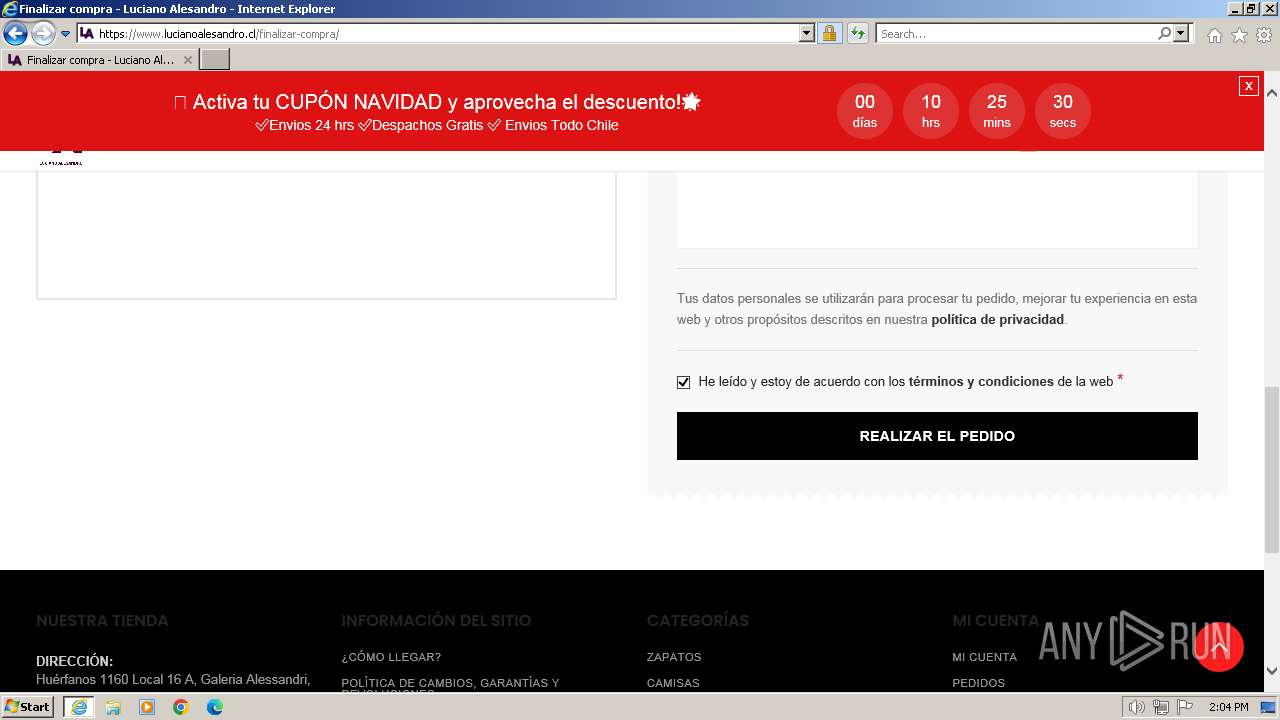Open Tools with the gear icon
This screenshot has height=720, width=1280.
[1263, 35]
